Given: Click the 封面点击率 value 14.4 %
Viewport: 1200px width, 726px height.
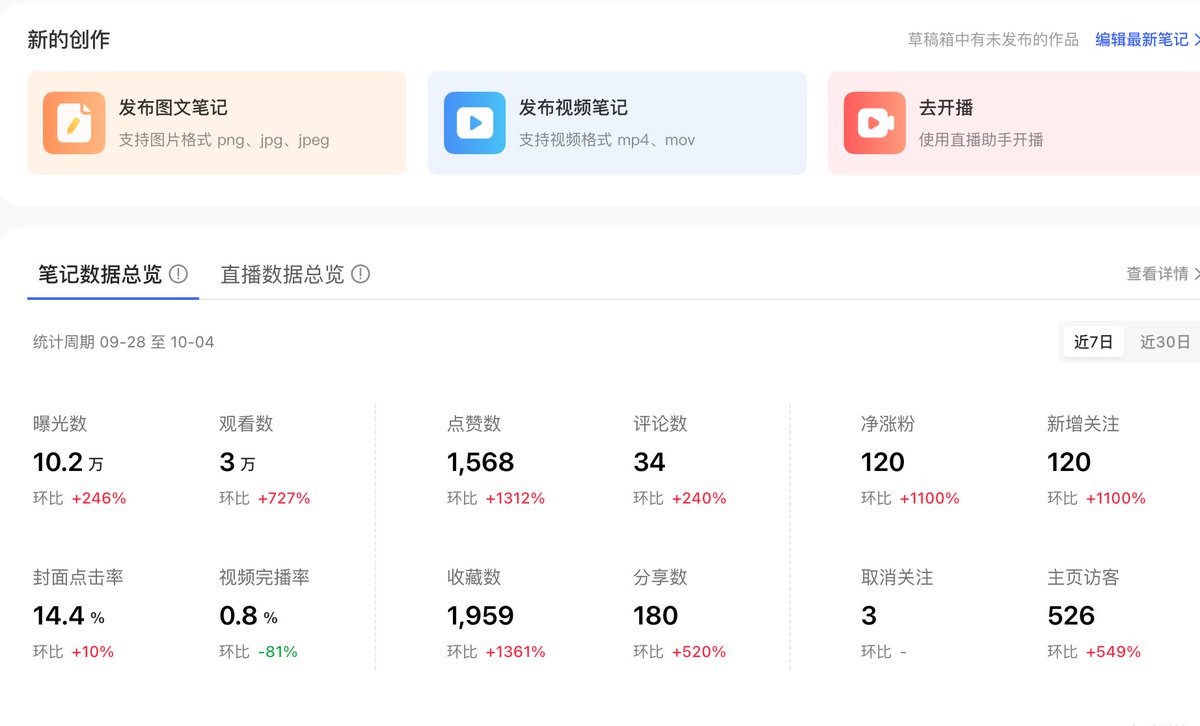Looking at the screenshot, I should (x=68, y=616).
